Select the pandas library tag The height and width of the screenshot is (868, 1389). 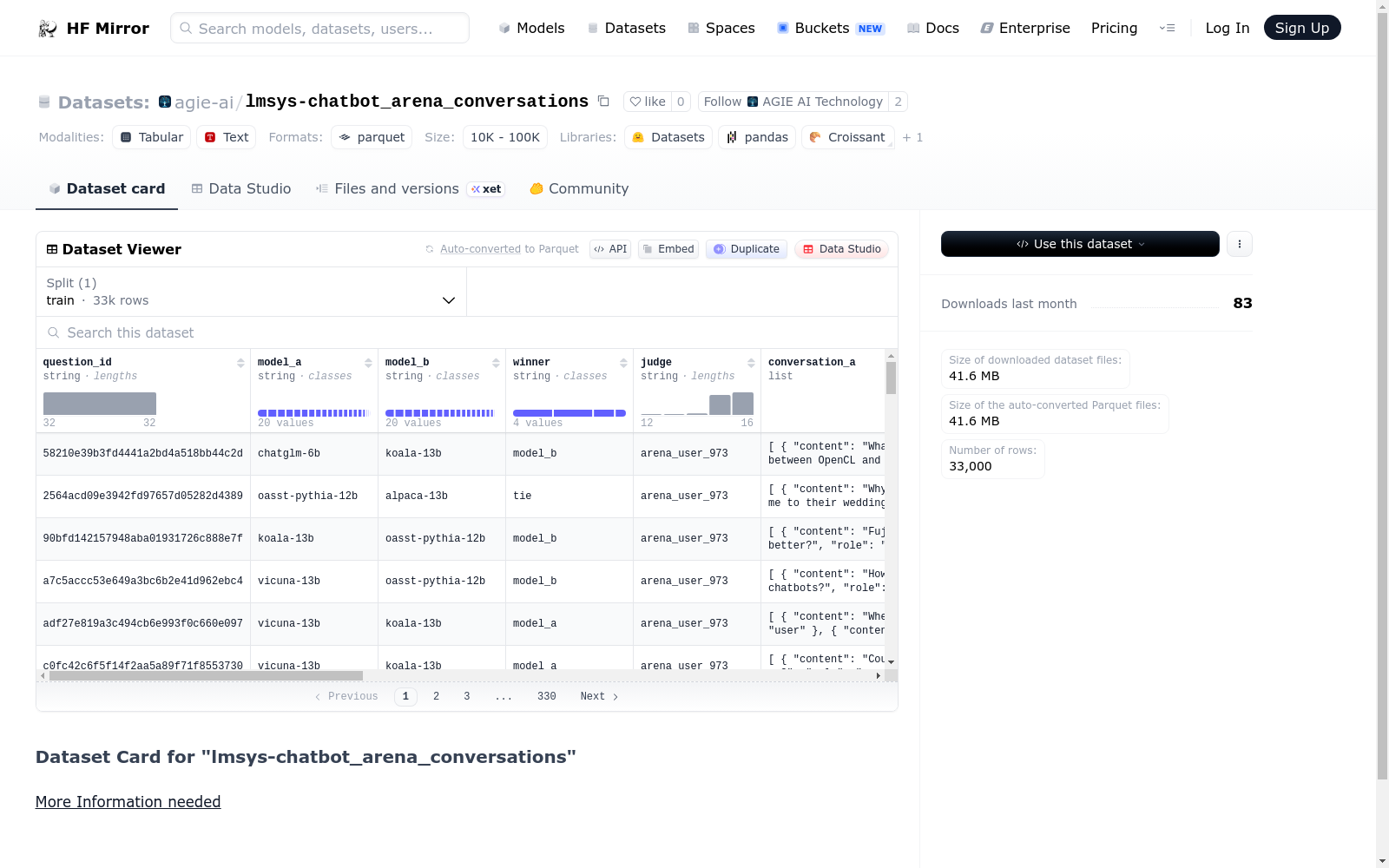pos(757,137)
